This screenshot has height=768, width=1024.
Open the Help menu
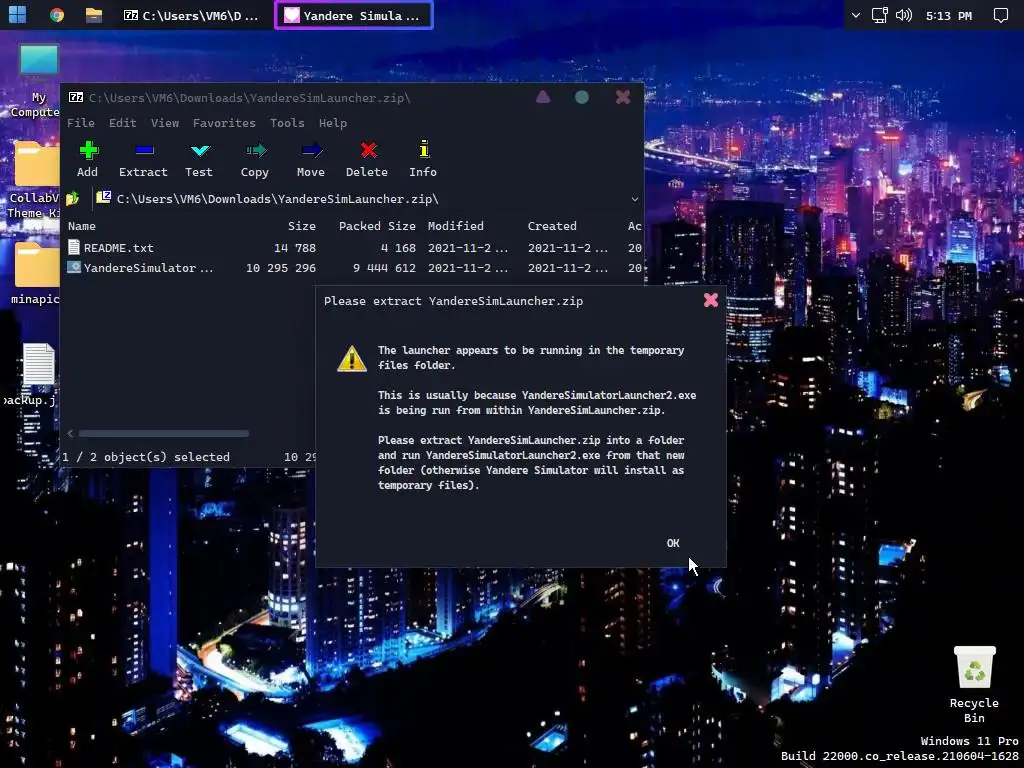tap(332, 123)
